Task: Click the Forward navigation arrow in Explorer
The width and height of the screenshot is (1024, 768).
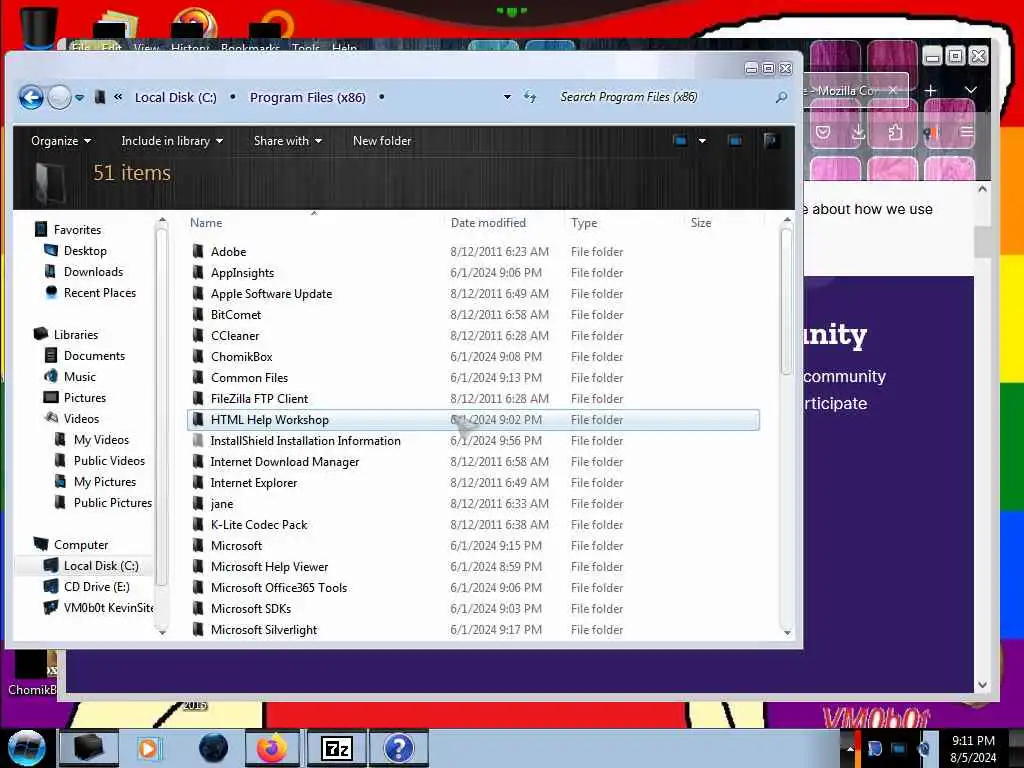Action: [x=59, y=97]
